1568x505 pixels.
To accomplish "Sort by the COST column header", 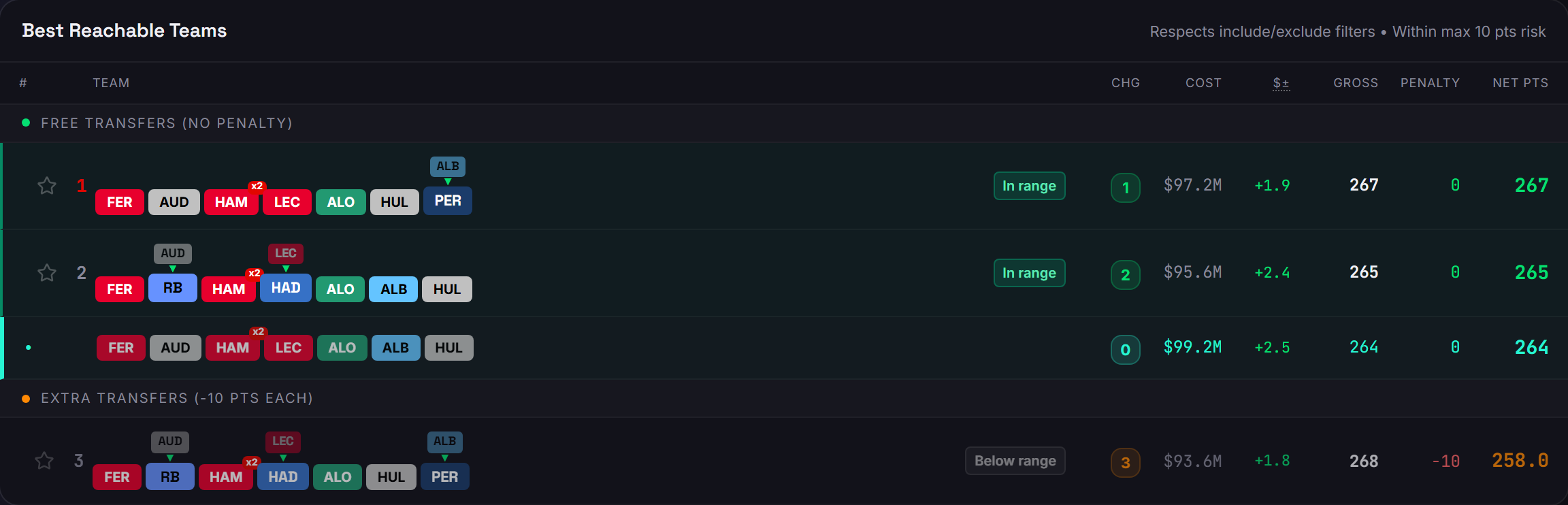I will [x=1203, y=83].
